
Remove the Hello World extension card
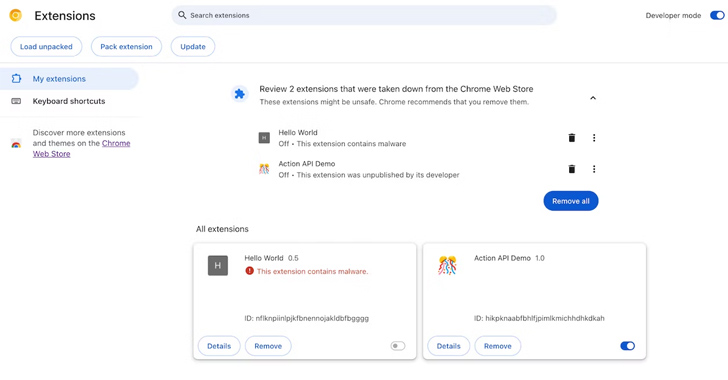tap(268, 346)
